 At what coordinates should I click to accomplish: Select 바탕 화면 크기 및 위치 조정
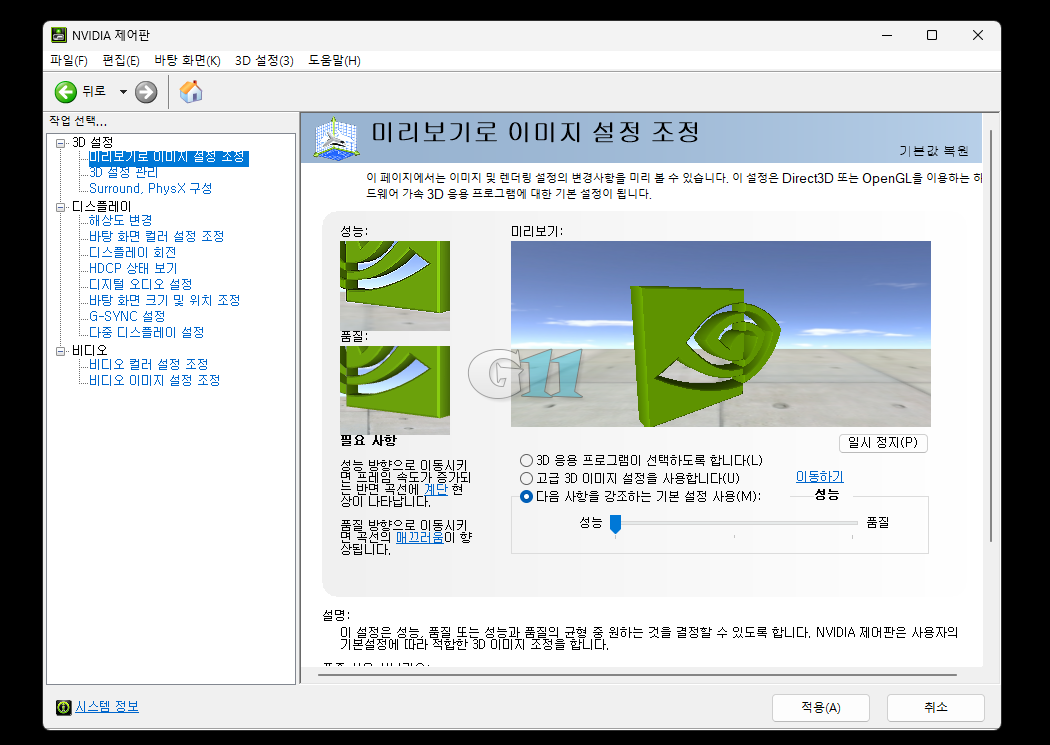point(165,301)
